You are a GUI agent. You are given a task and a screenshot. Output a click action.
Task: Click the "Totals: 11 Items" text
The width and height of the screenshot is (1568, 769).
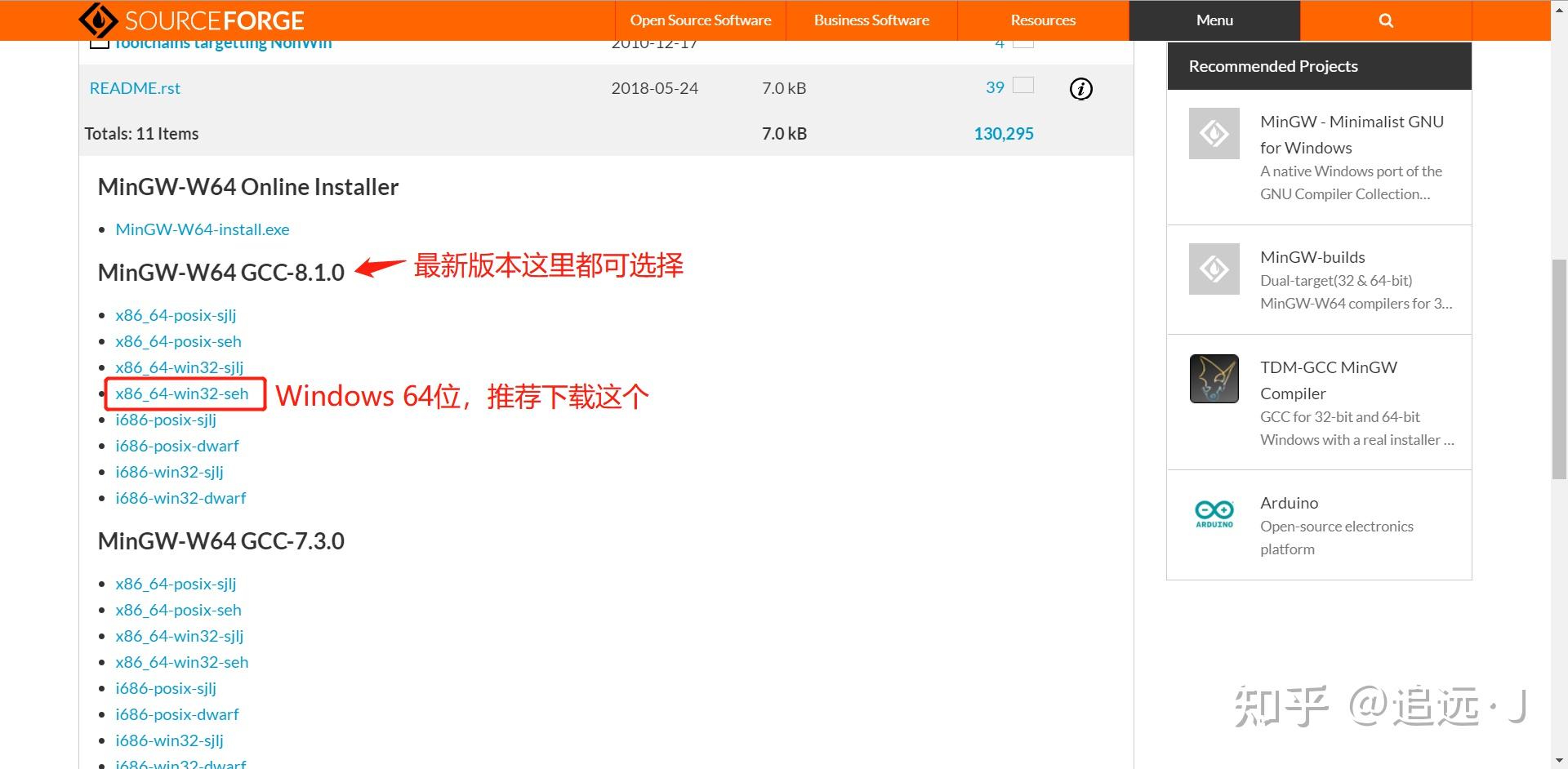pos(141,133)
